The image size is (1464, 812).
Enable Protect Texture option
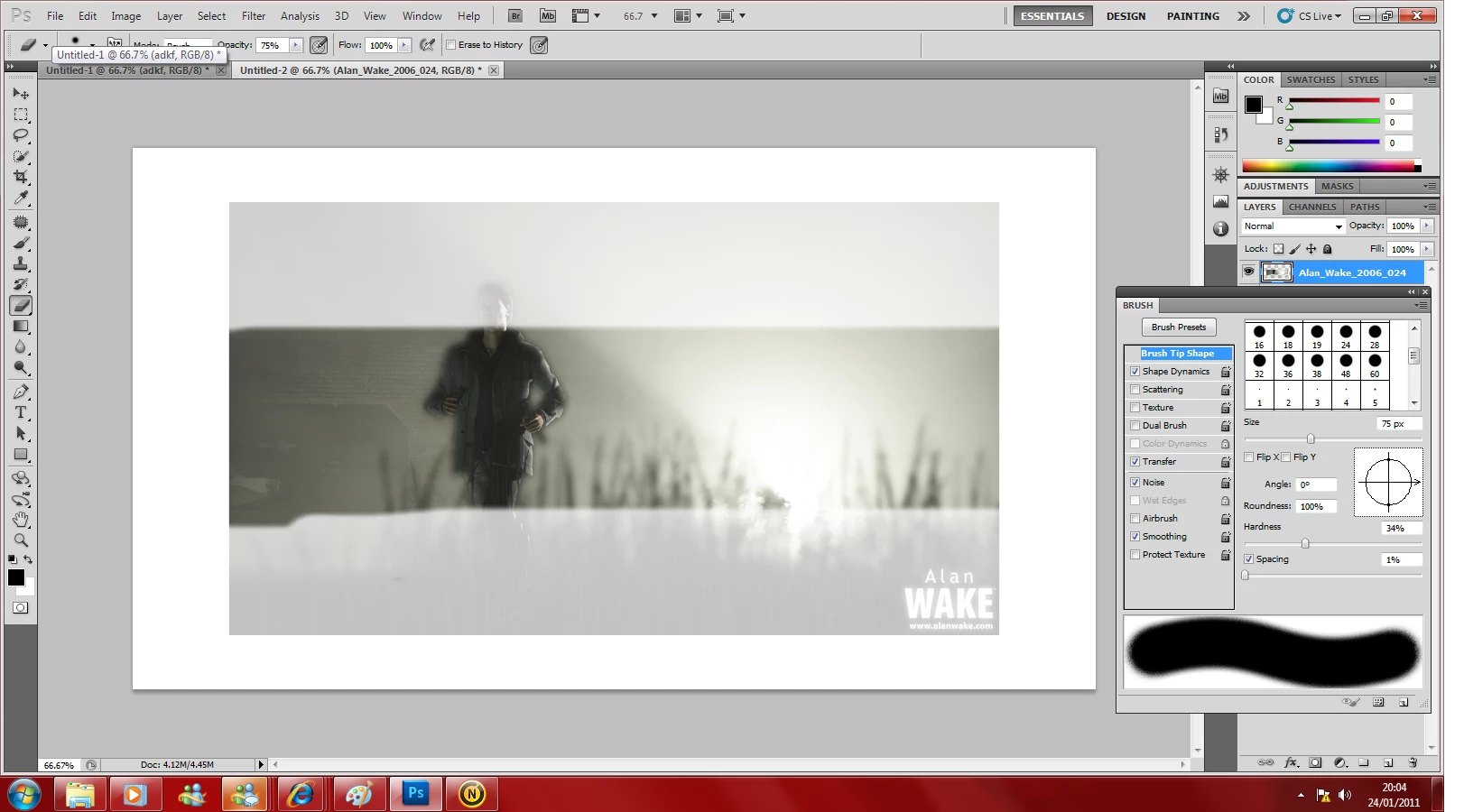(x=1135, y=555)
